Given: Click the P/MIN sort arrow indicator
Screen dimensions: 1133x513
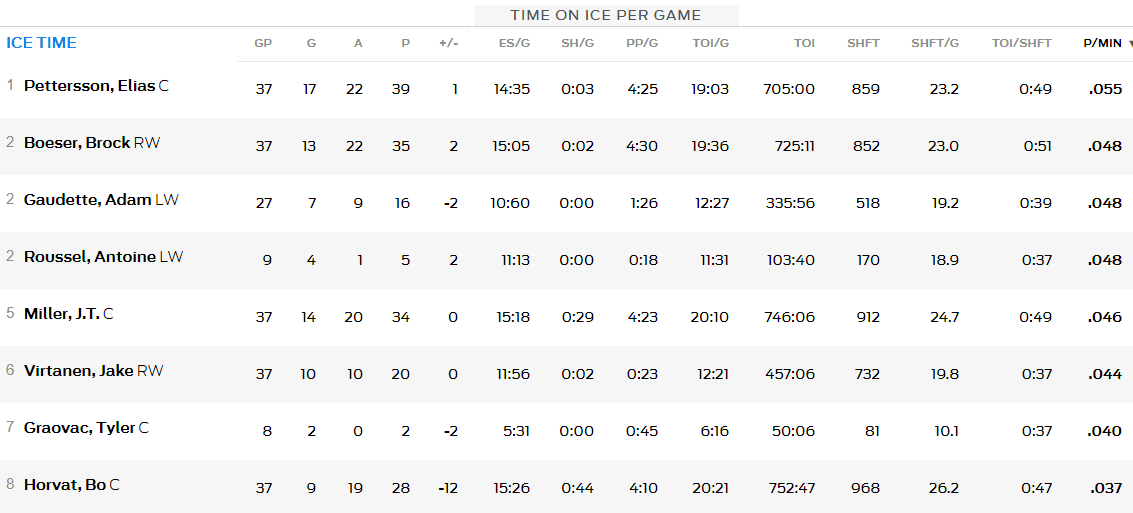Looking at the screenshot, I should (1130, 44).
